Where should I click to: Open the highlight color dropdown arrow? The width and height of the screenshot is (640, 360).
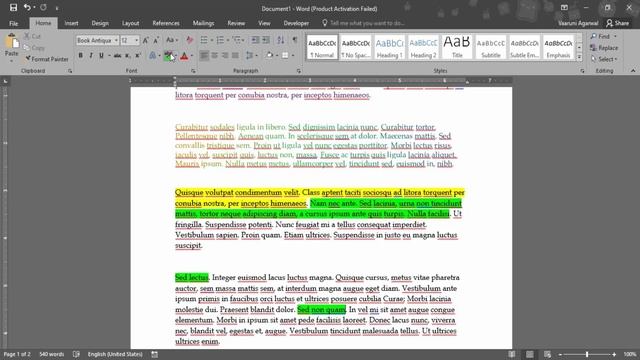click(176, 56)
